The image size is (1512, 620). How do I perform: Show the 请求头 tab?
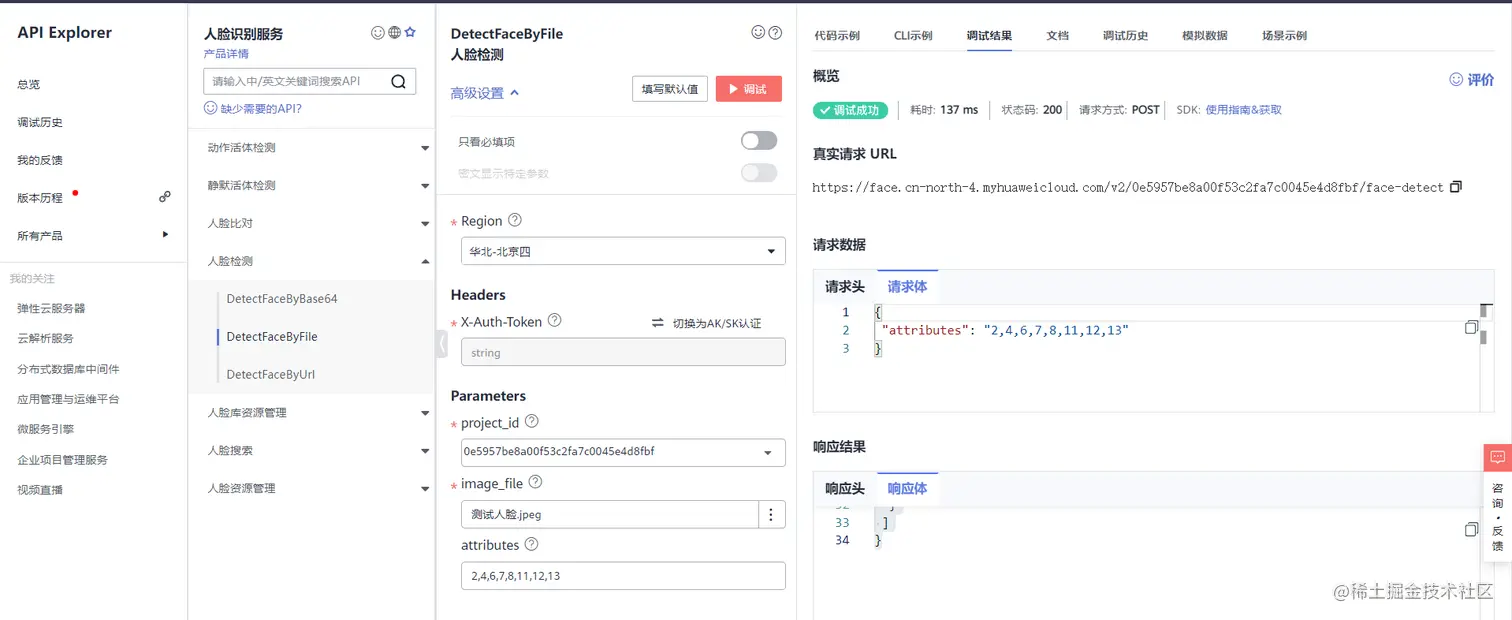pyautogui.click(x=845, y=287)
